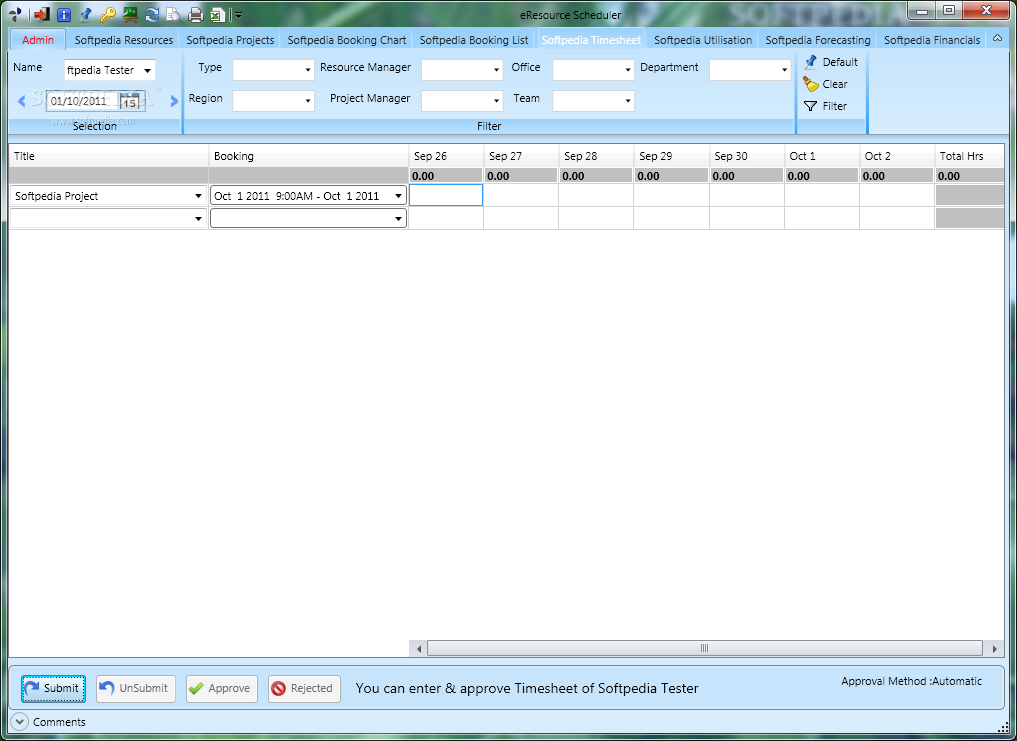This screenshot has height=741, width=1017.
Task: Click the printer icon
Action: 195,14
